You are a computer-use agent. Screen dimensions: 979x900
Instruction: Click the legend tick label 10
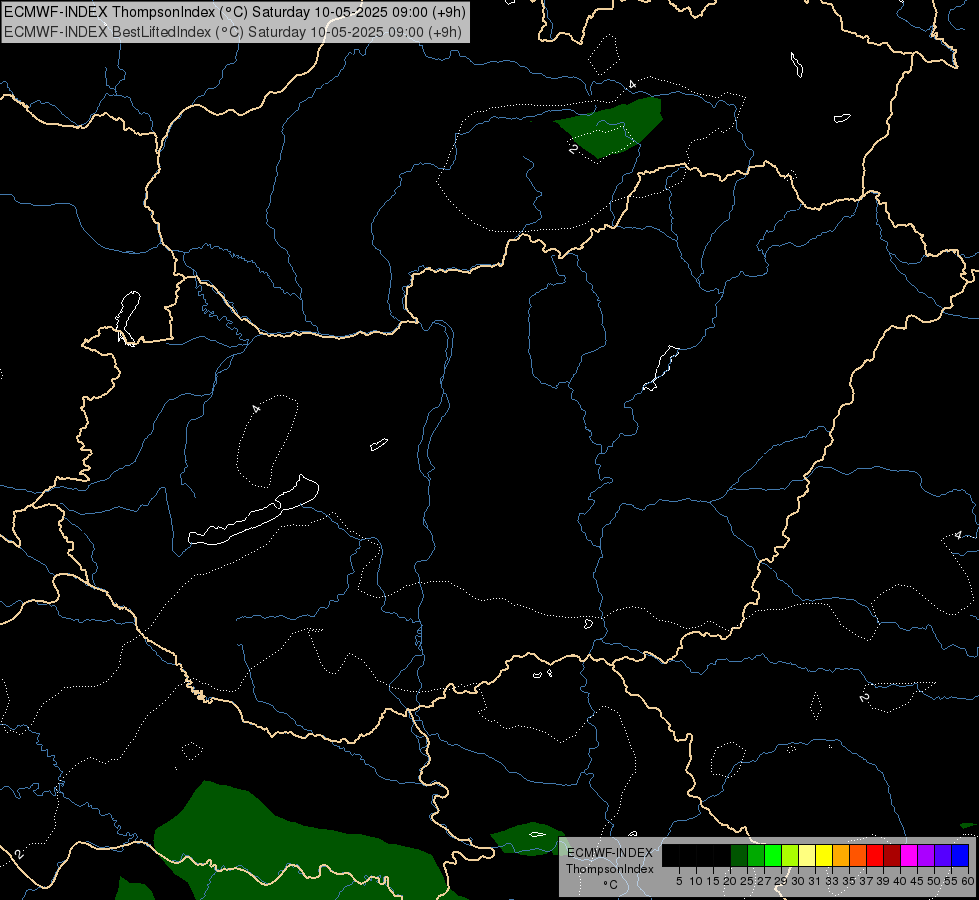696,881
